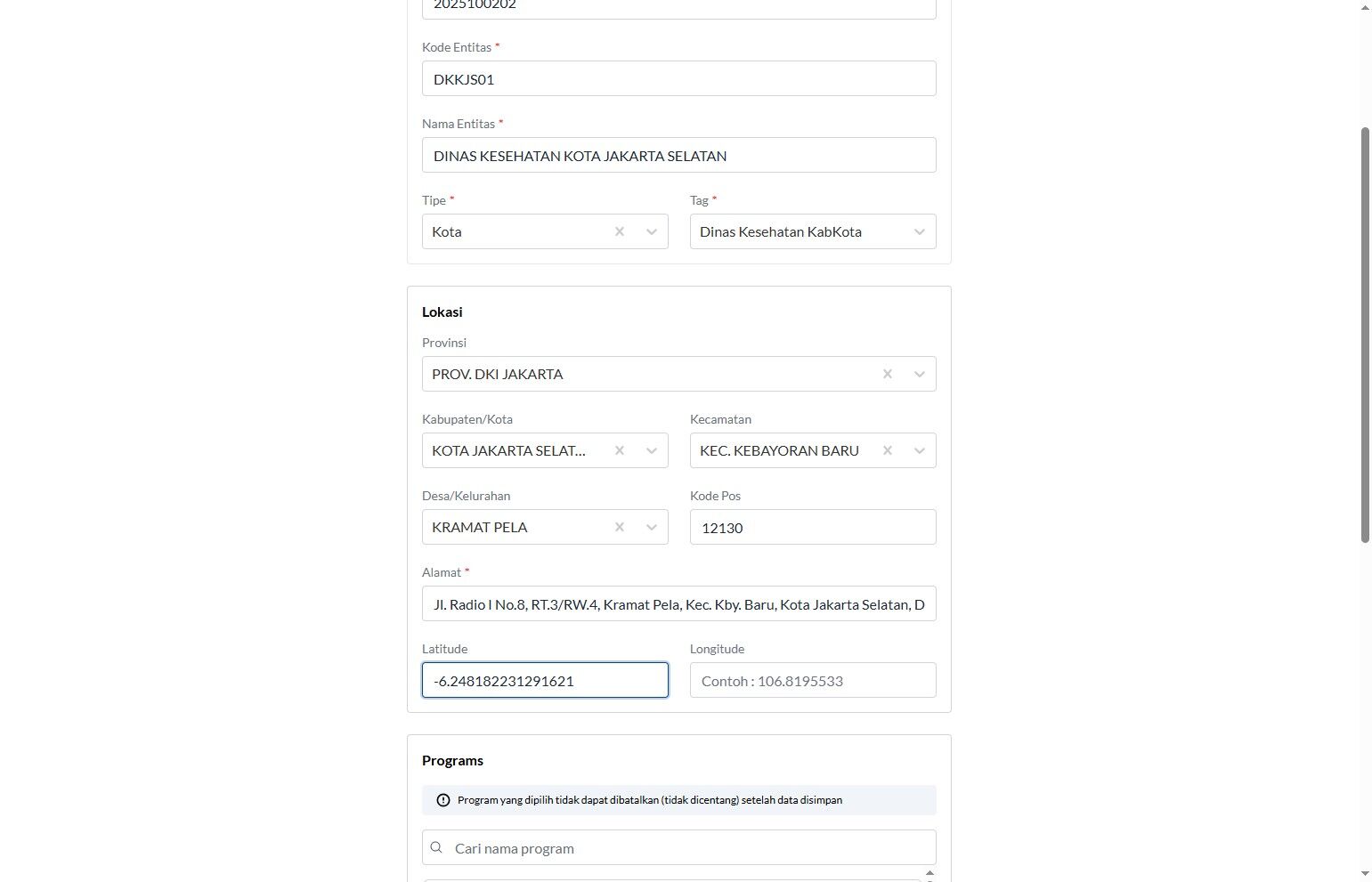Clear the Desa/Kelurahan selection KRAMAT PELA
Screen dimensions: 1372x882
click(x=620, y=527)
